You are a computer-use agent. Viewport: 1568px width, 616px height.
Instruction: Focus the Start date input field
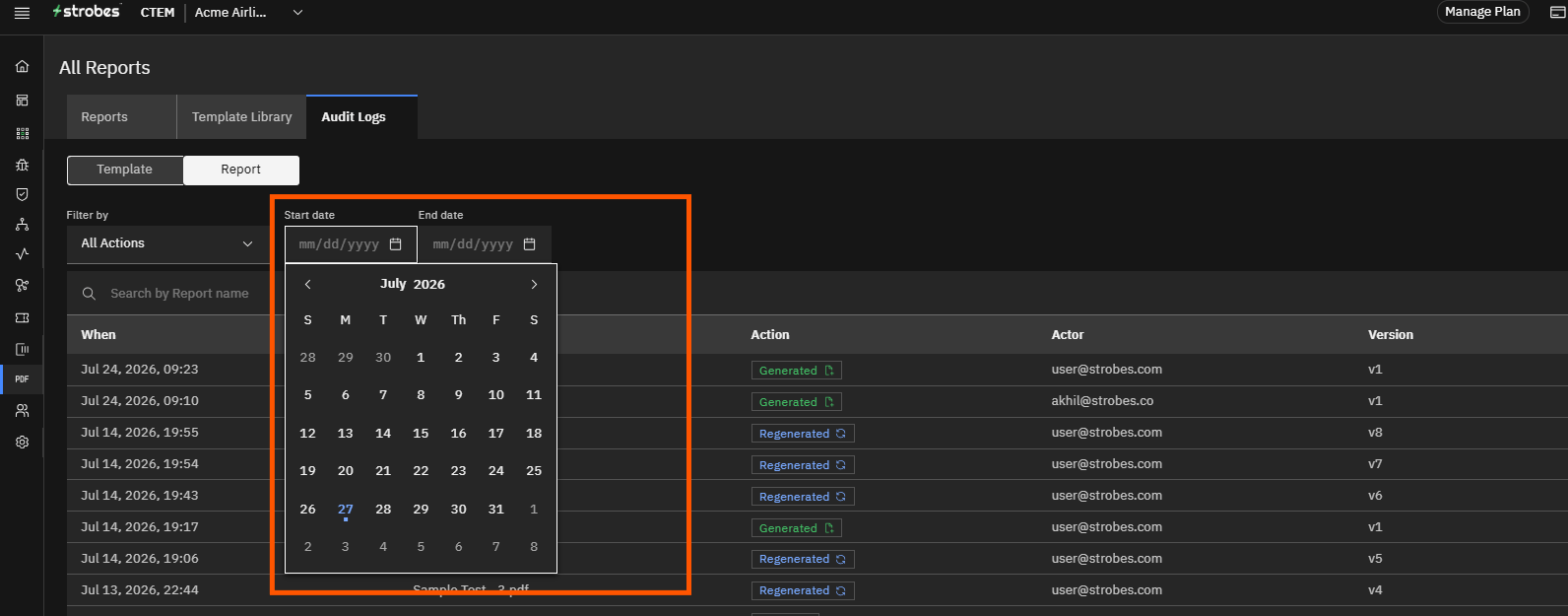click(x=351, y=244)
